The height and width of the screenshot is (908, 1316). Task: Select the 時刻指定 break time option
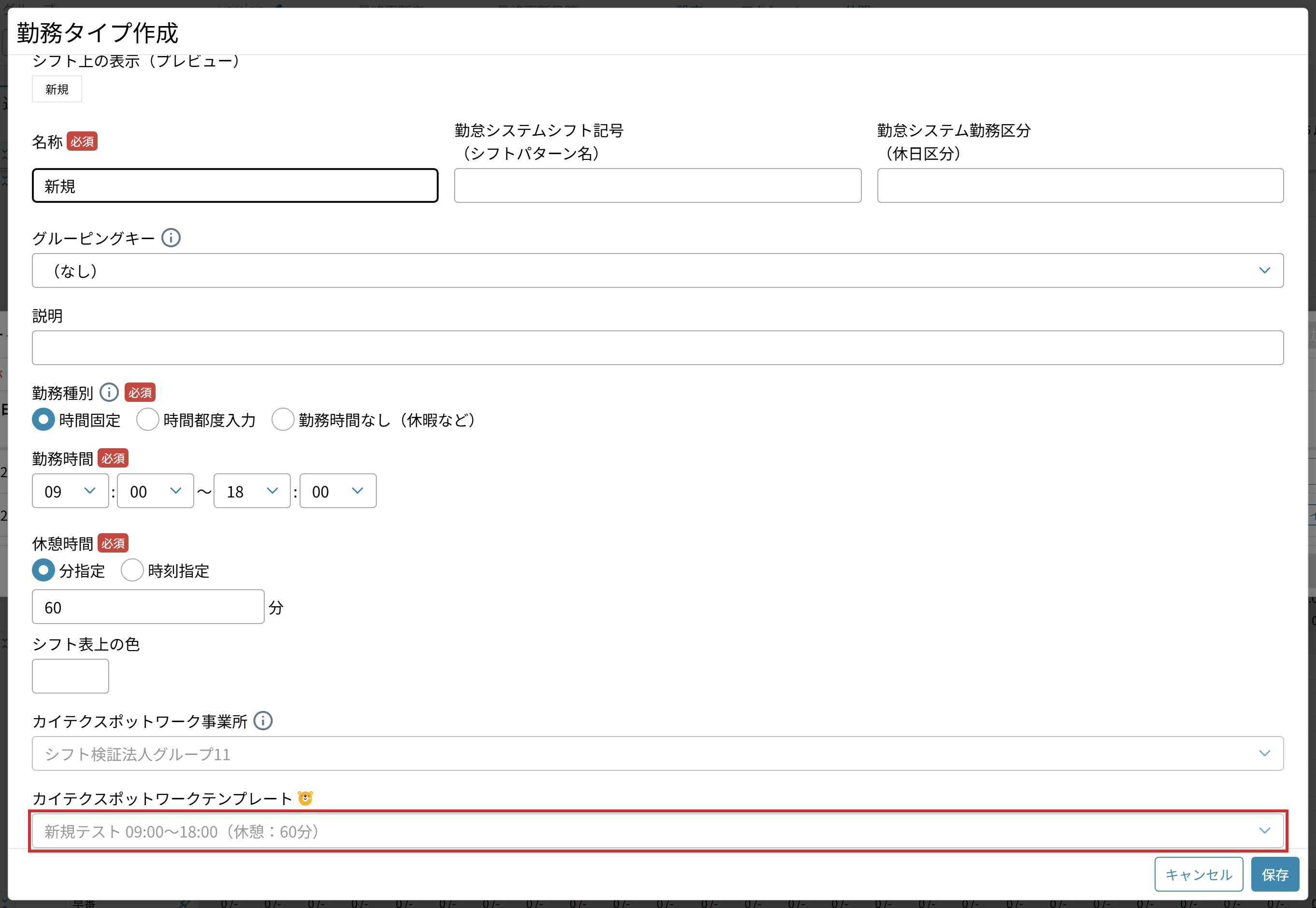132,569
